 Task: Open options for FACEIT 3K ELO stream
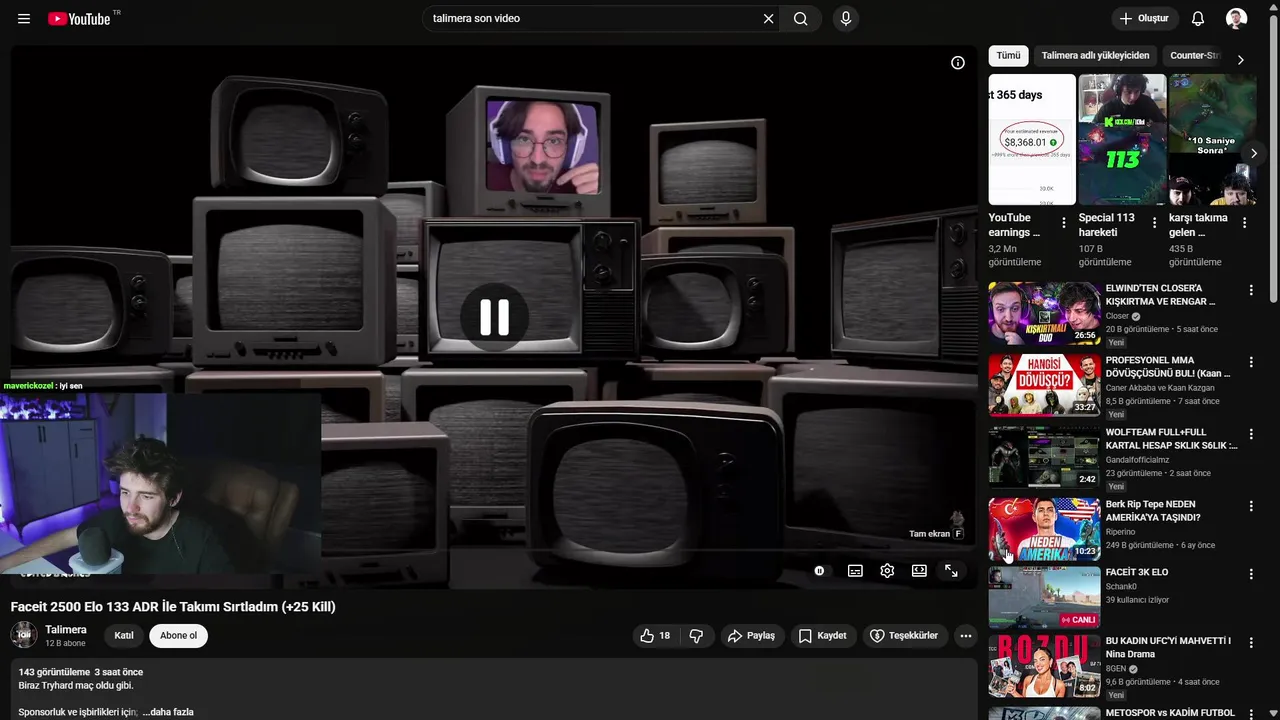[x=1250, y=575]
